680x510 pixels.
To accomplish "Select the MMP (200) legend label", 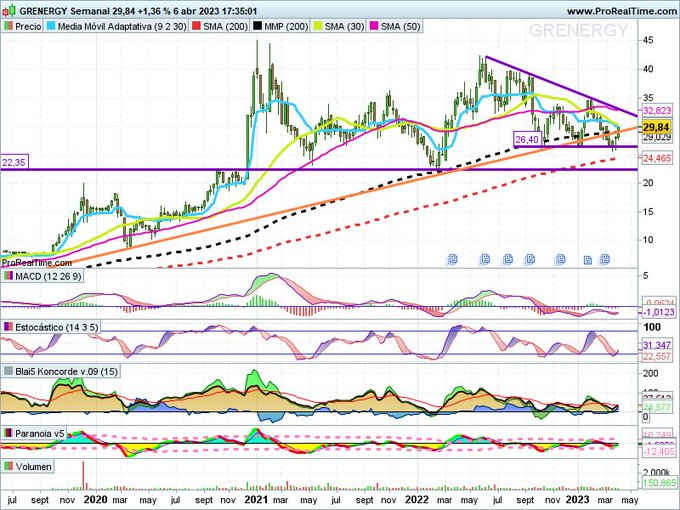I will coord(286,26).
